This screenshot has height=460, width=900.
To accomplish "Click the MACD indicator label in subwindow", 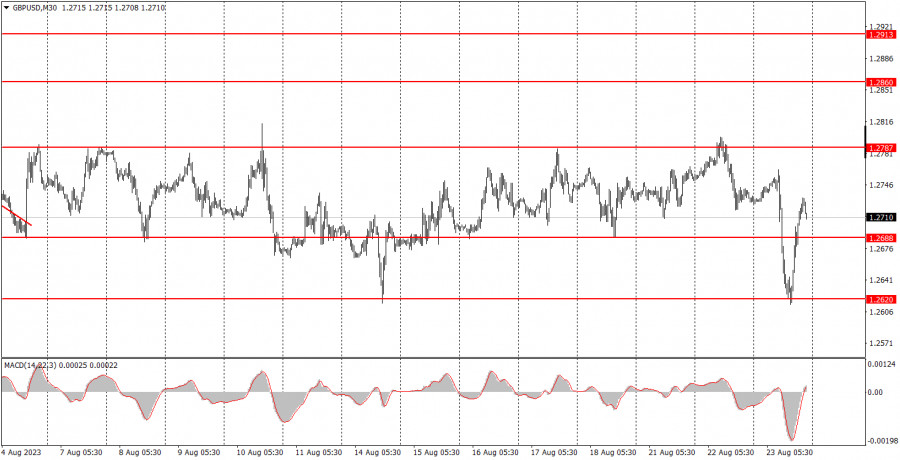I will (x=59, y=365).
